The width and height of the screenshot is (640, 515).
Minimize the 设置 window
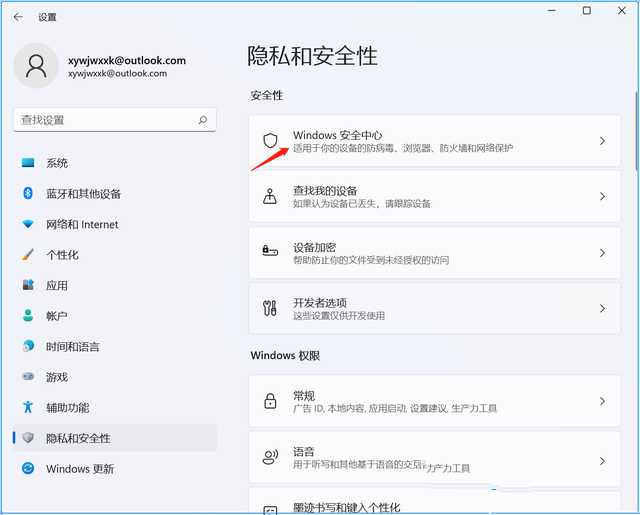[552, 11]
